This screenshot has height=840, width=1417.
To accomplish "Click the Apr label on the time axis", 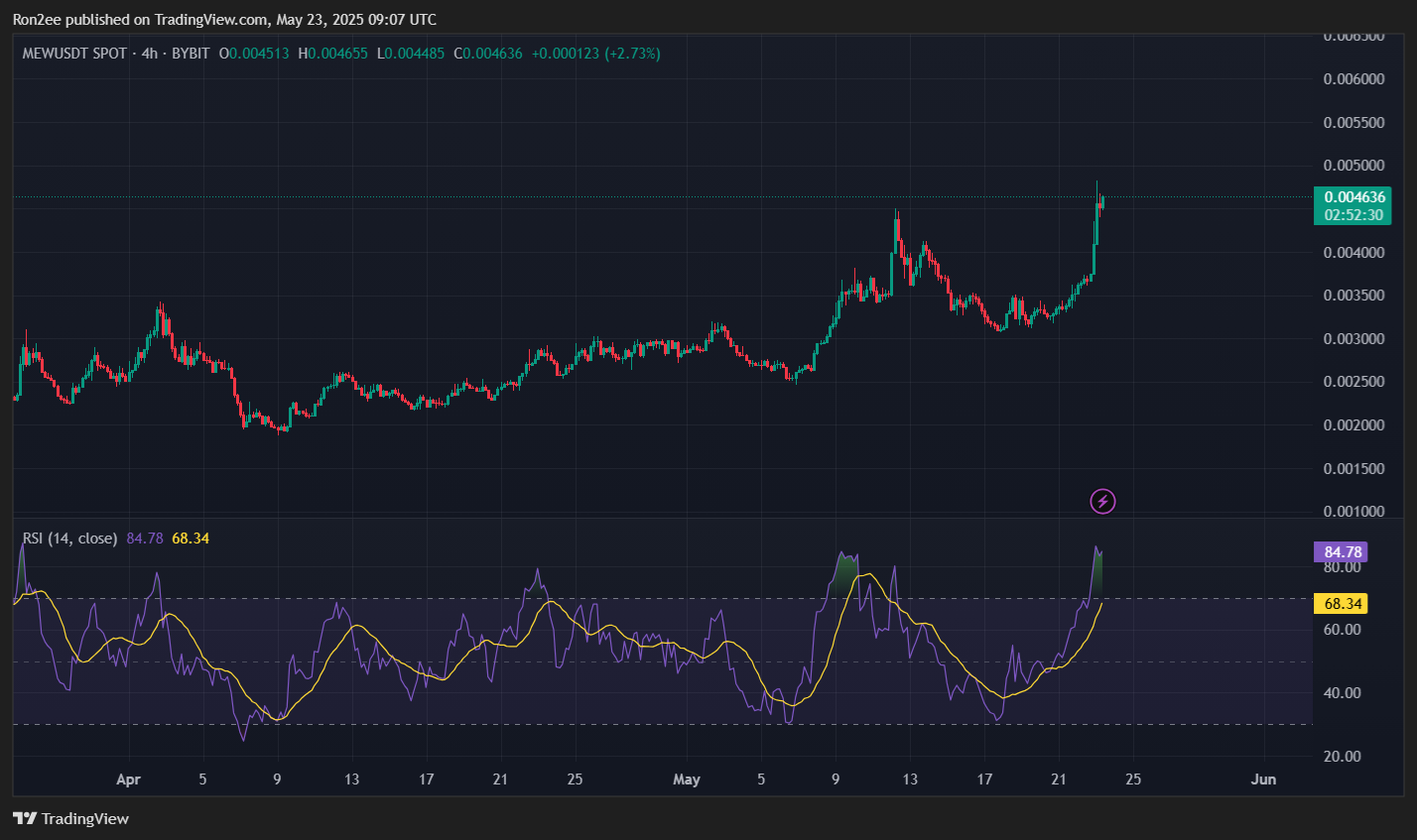I will click(128, 780).
